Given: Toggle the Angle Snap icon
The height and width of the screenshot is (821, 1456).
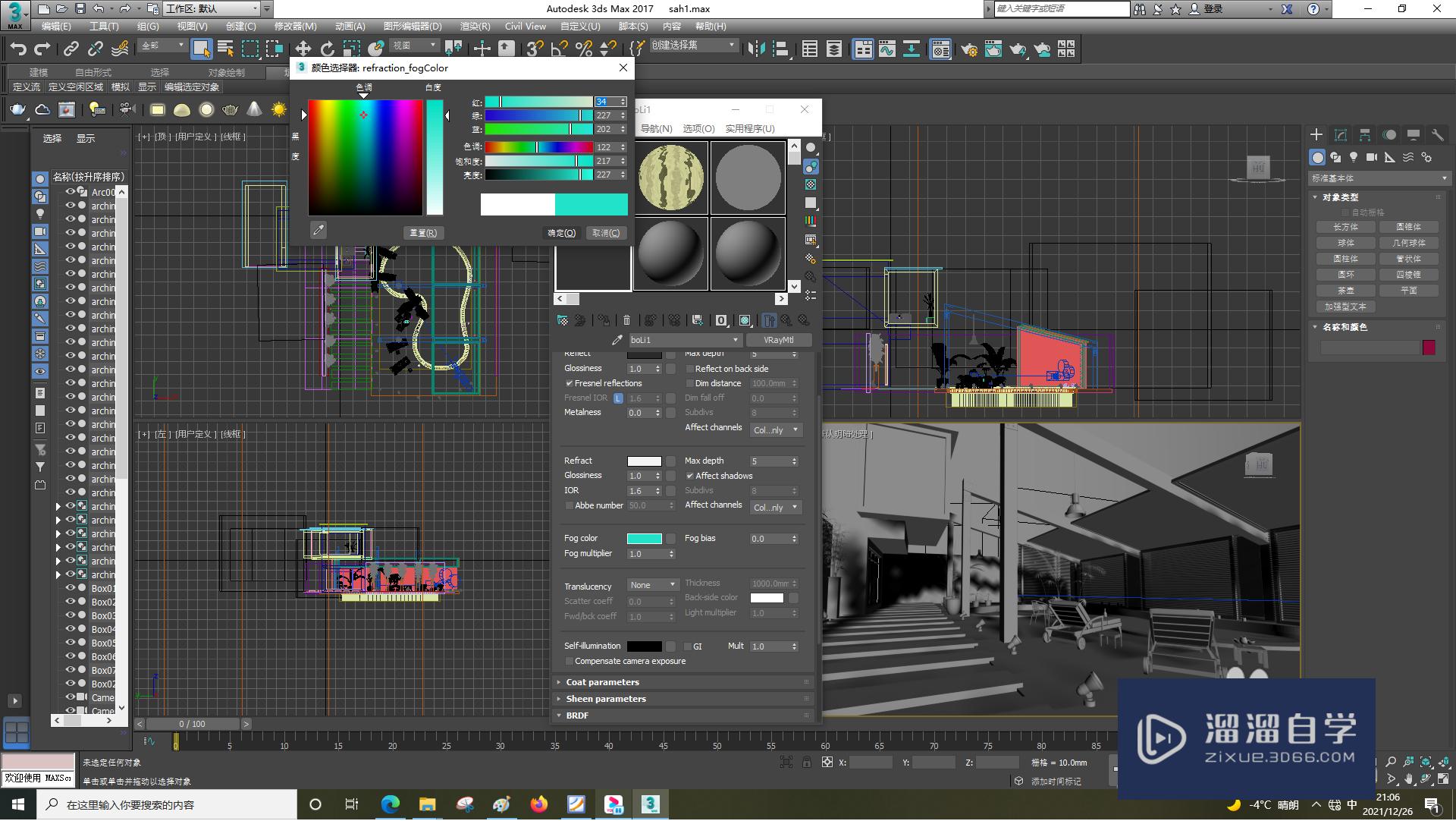Looking at the screenshot, I should tap(559, 49).
